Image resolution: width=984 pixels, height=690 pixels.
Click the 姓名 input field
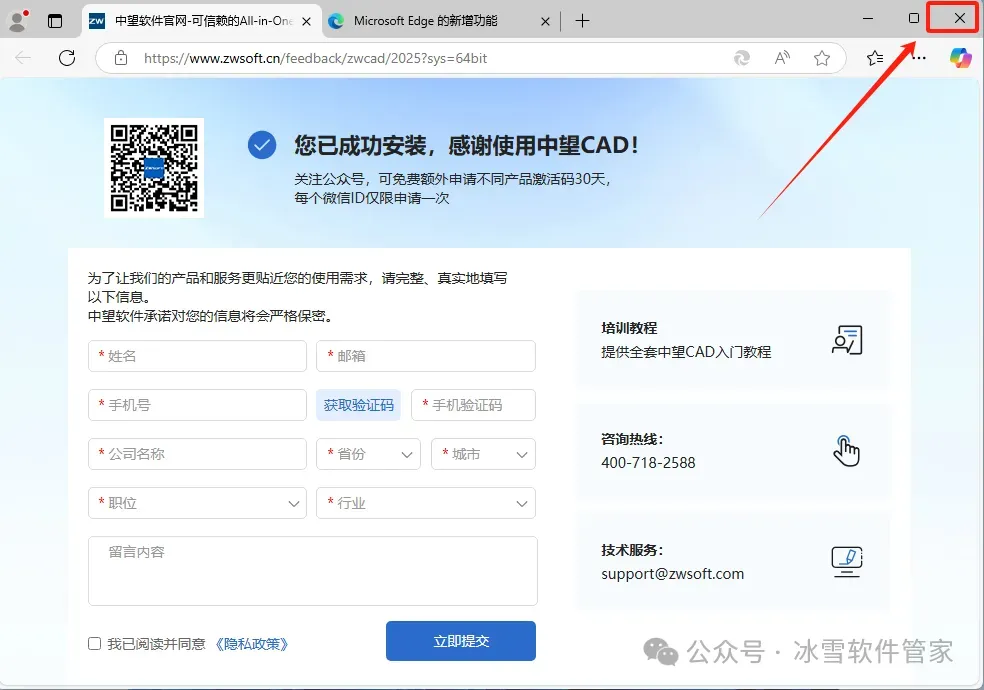pyautogui.click(x=197, y=356)
